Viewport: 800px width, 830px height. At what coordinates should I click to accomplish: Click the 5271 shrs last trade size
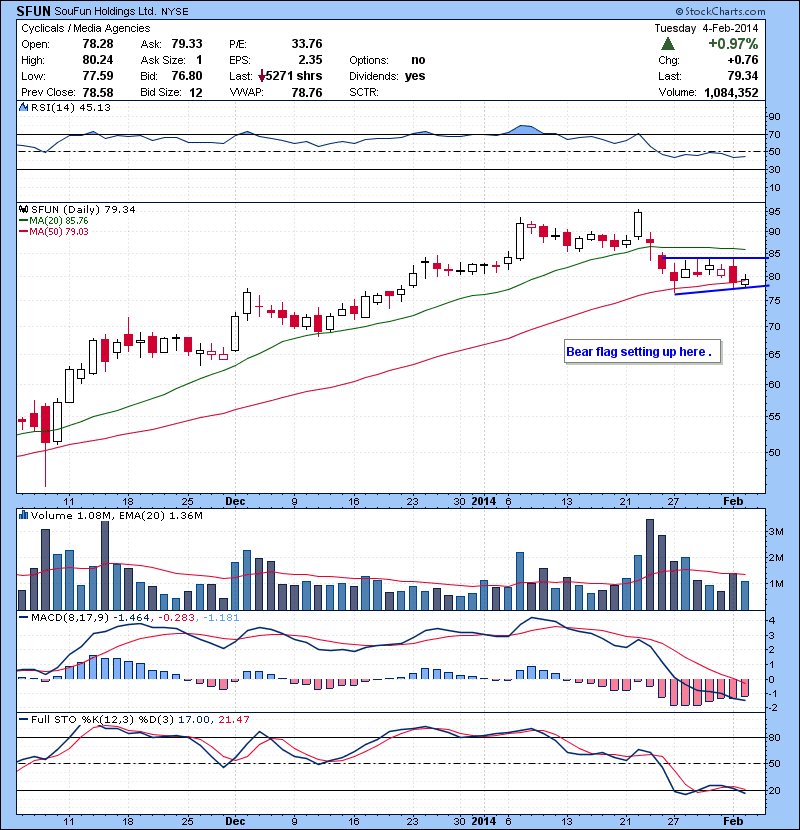(x=294, y=76)
